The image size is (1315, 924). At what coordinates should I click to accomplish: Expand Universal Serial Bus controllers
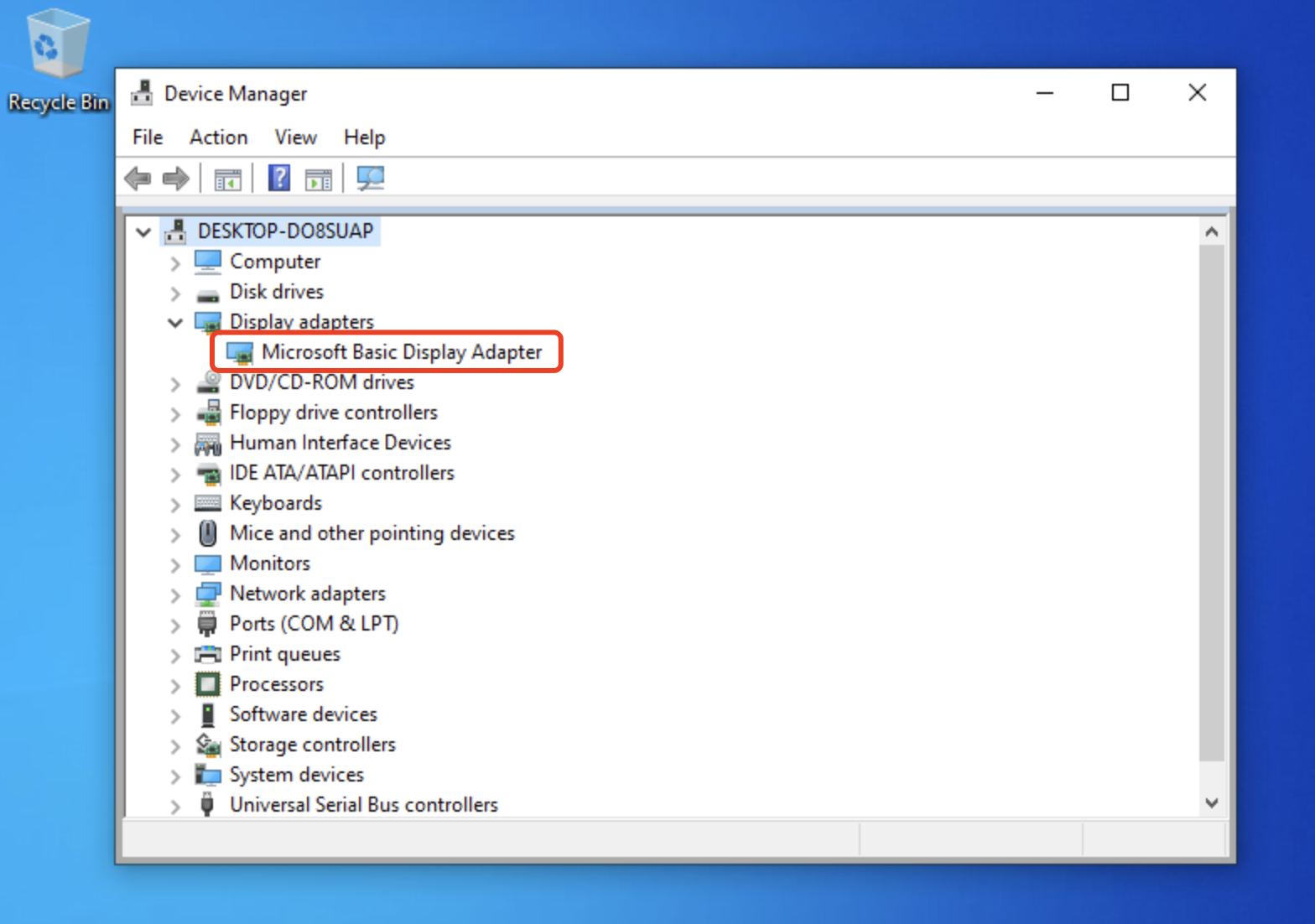(x=175, y=807)
